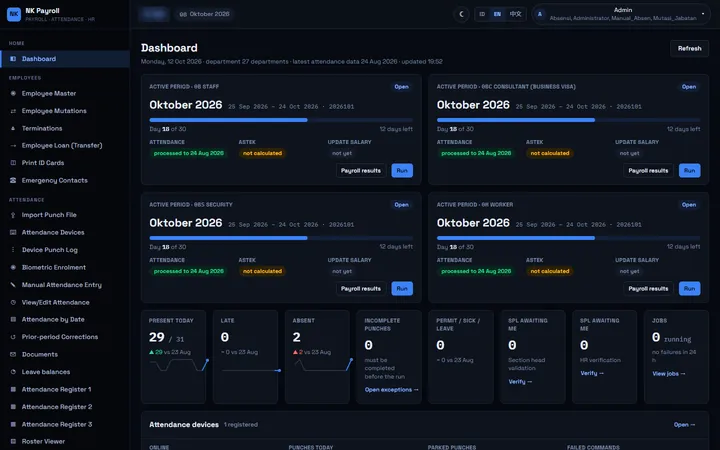Click the 0H Worker period progress bar
Viewport: 720px width, 450px height.
(x=568, y=238)
